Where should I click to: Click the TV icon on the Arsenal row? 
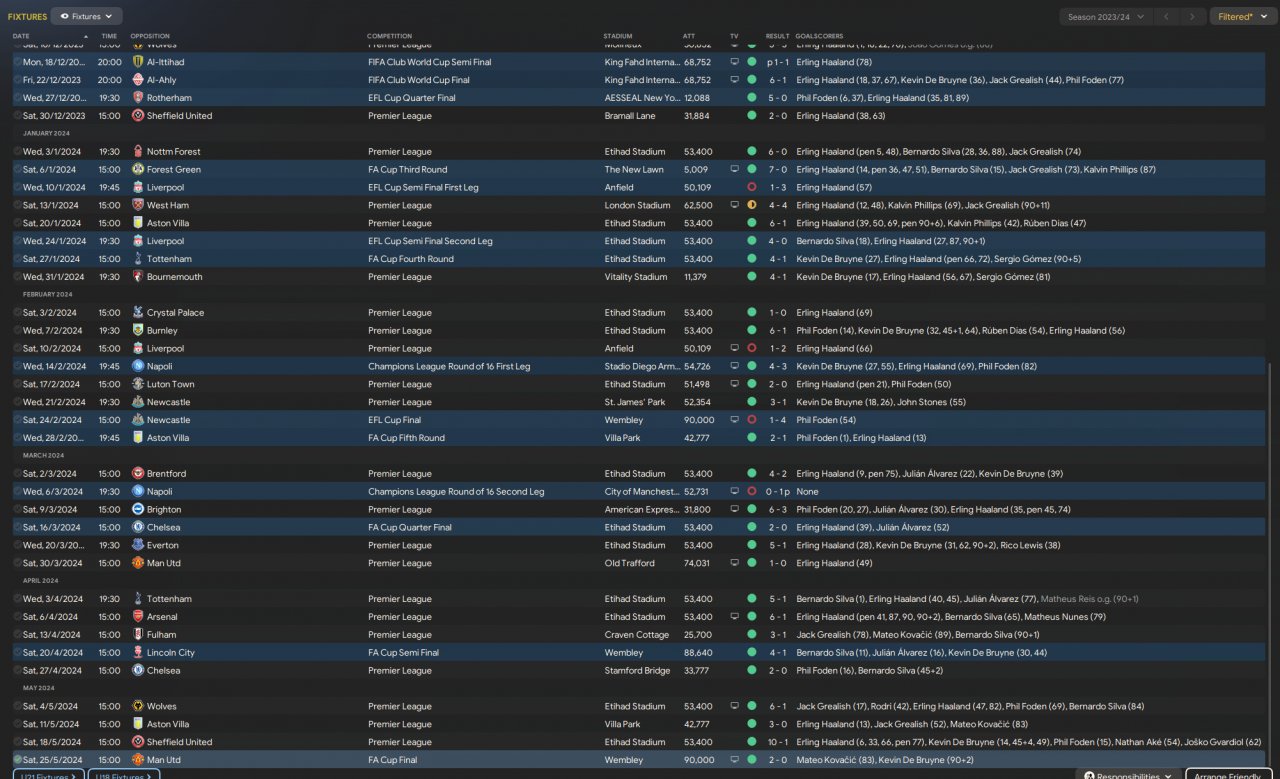[x=735, y=617]
